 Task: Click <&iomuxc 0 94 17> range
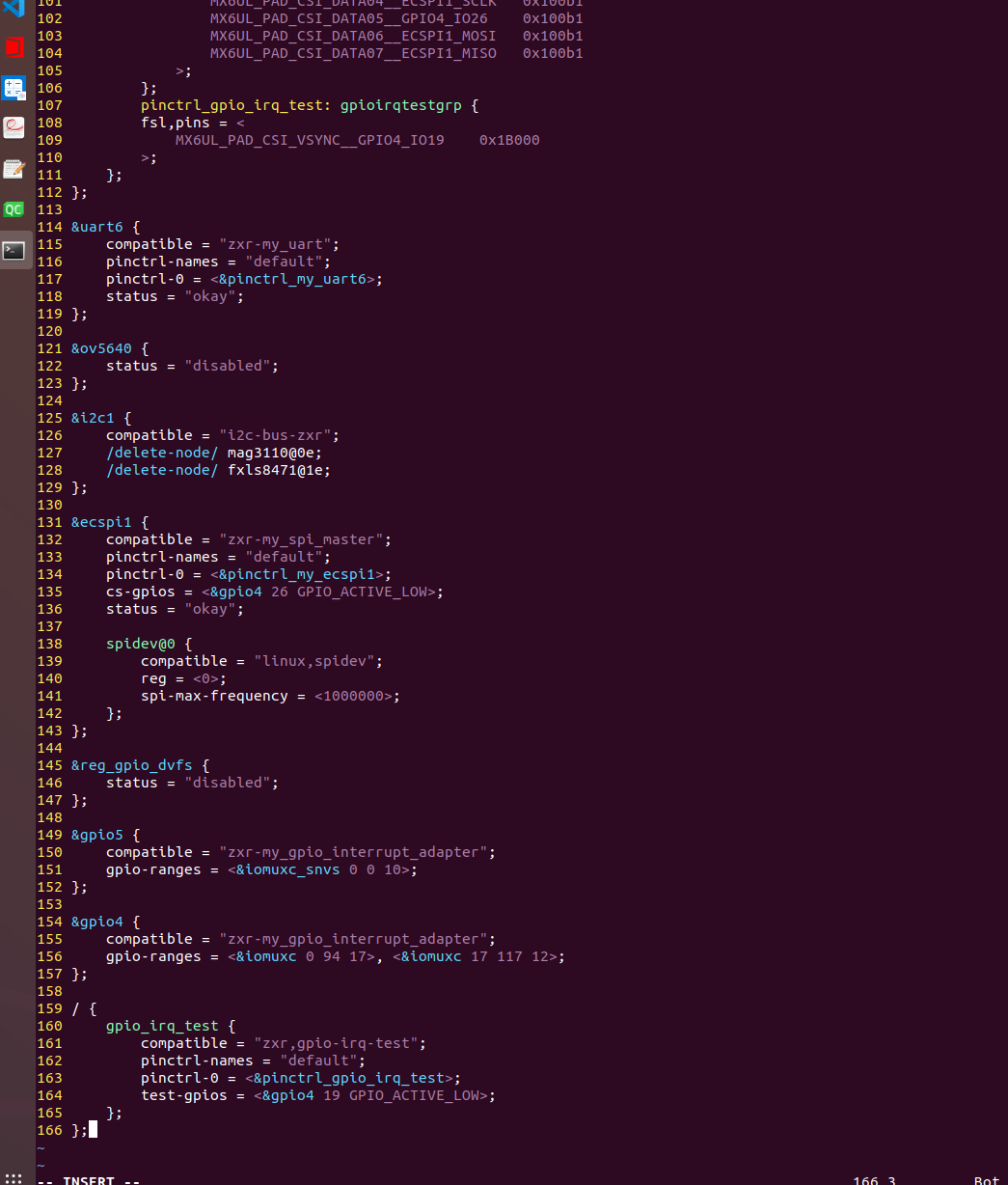pyautogui.click(x=301, y=956)
